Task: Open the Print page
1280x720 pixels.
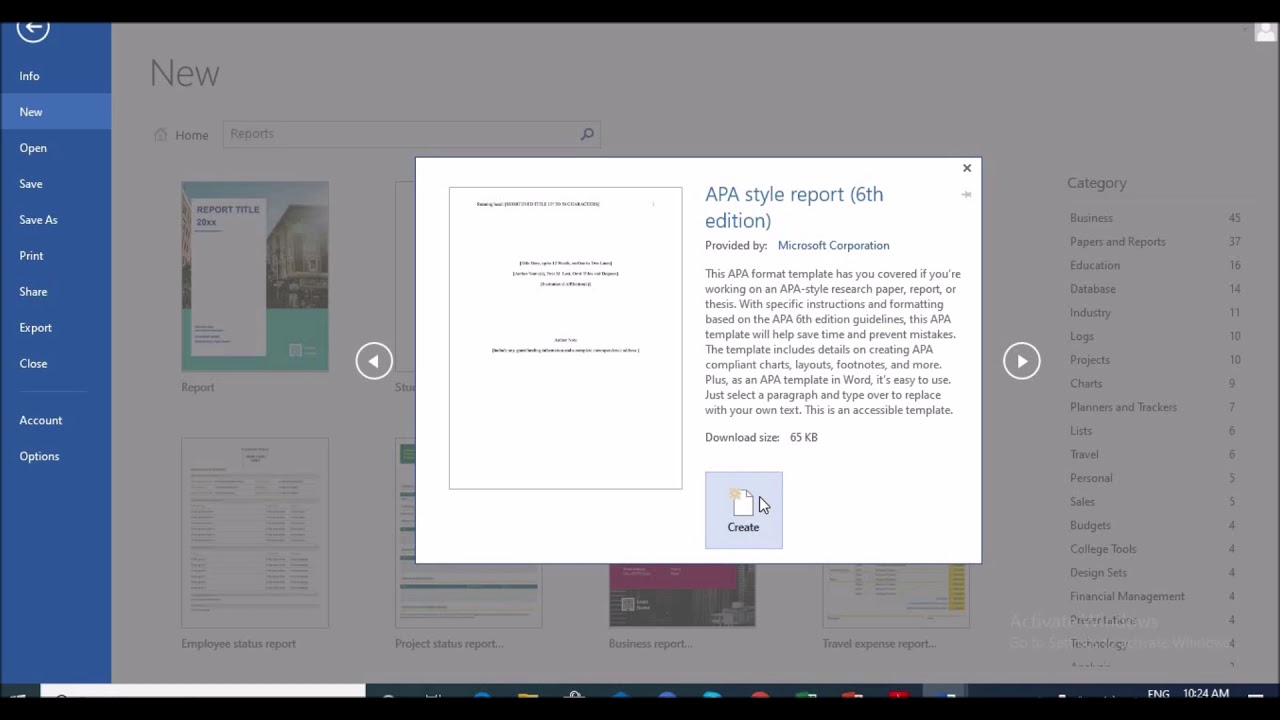Action: pos(55,256)
